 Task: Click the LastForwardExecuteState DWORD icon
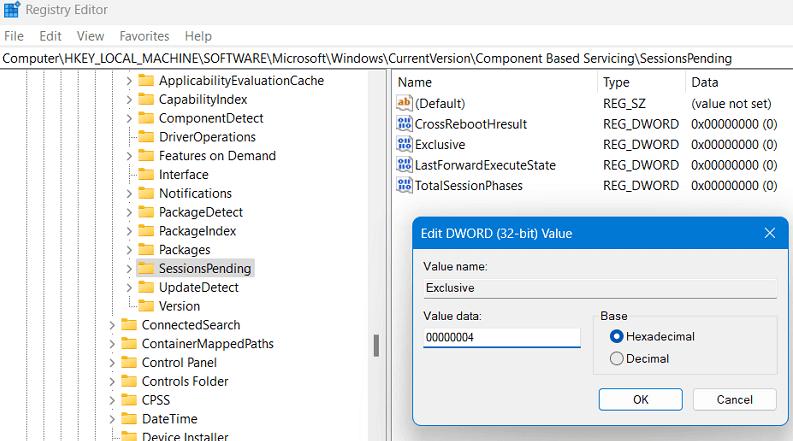point(404,165)
